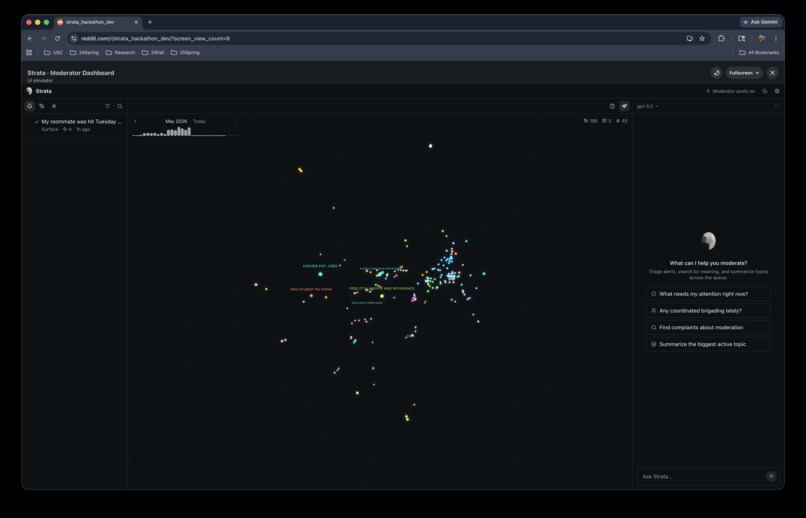
Task: Click the HIGHER PAY JOBS cluster label
Action: (x=320, y=266)
